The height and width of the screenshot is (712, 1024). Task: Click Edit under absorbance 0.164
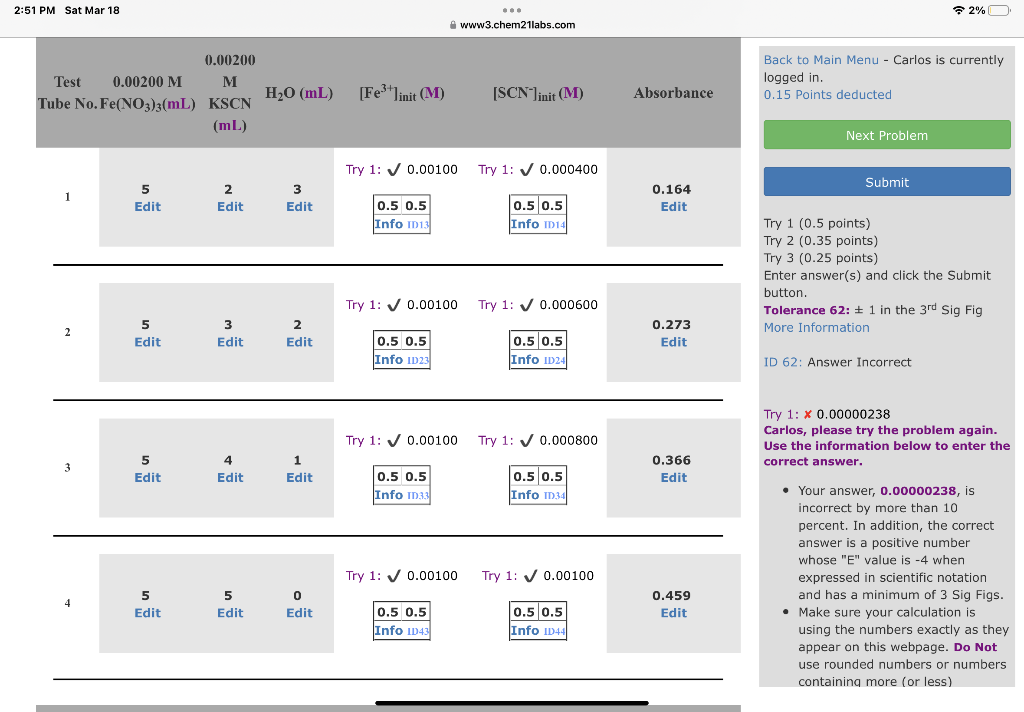point(673,206)
